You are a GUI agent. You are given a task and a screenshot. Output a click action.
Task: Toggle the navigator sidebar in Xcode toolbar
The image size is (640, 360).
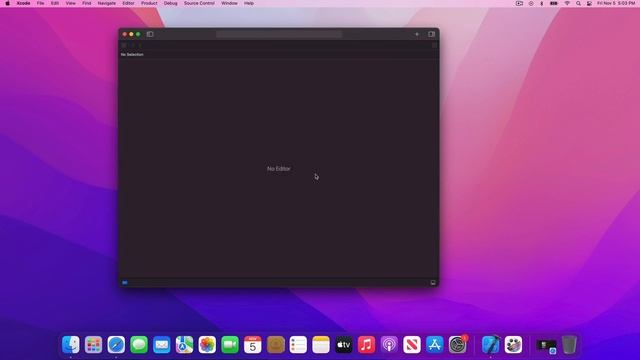(x=150, y=34)
